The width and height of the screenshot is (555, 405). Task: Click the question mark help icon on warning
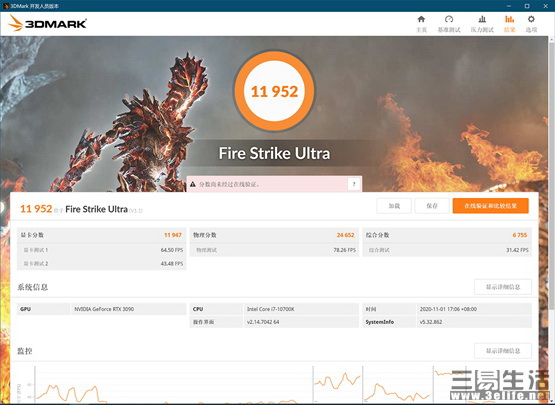point(354,184)
